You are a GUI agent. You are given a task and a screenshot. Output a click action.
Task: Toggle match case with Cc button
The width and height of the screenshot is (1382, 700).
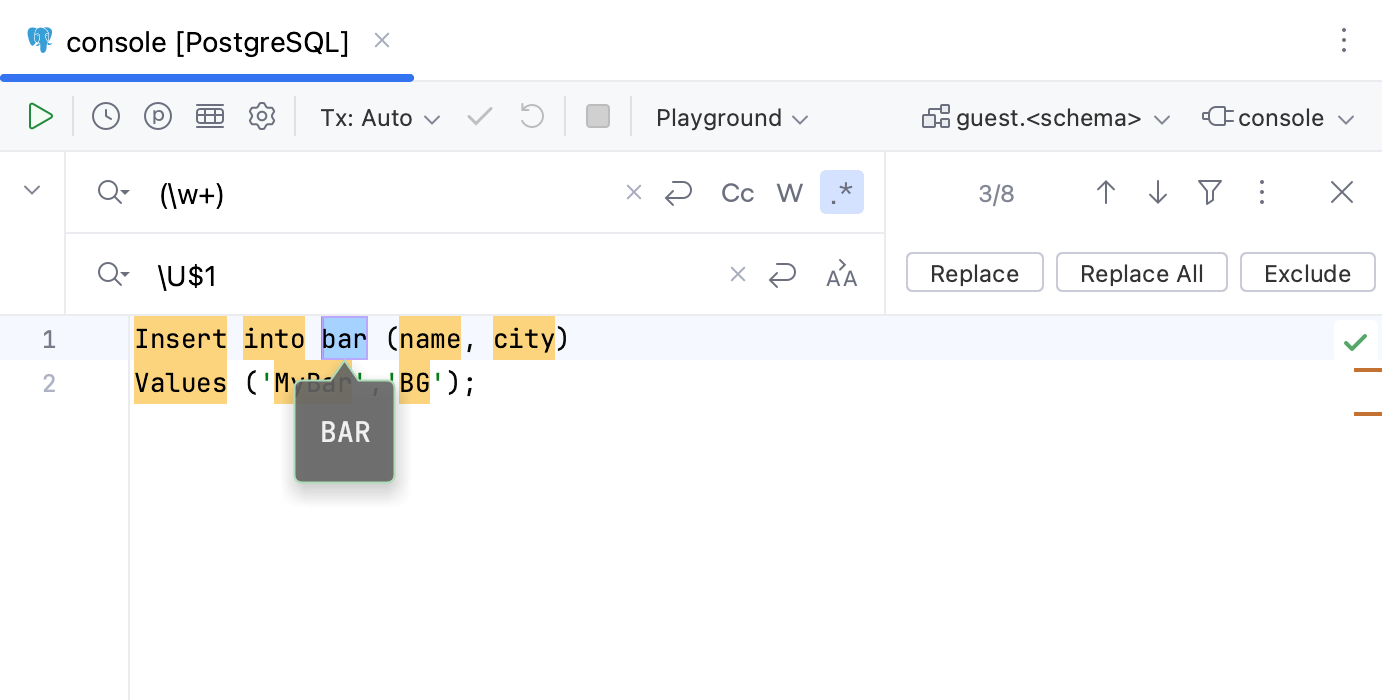(738, 192)
